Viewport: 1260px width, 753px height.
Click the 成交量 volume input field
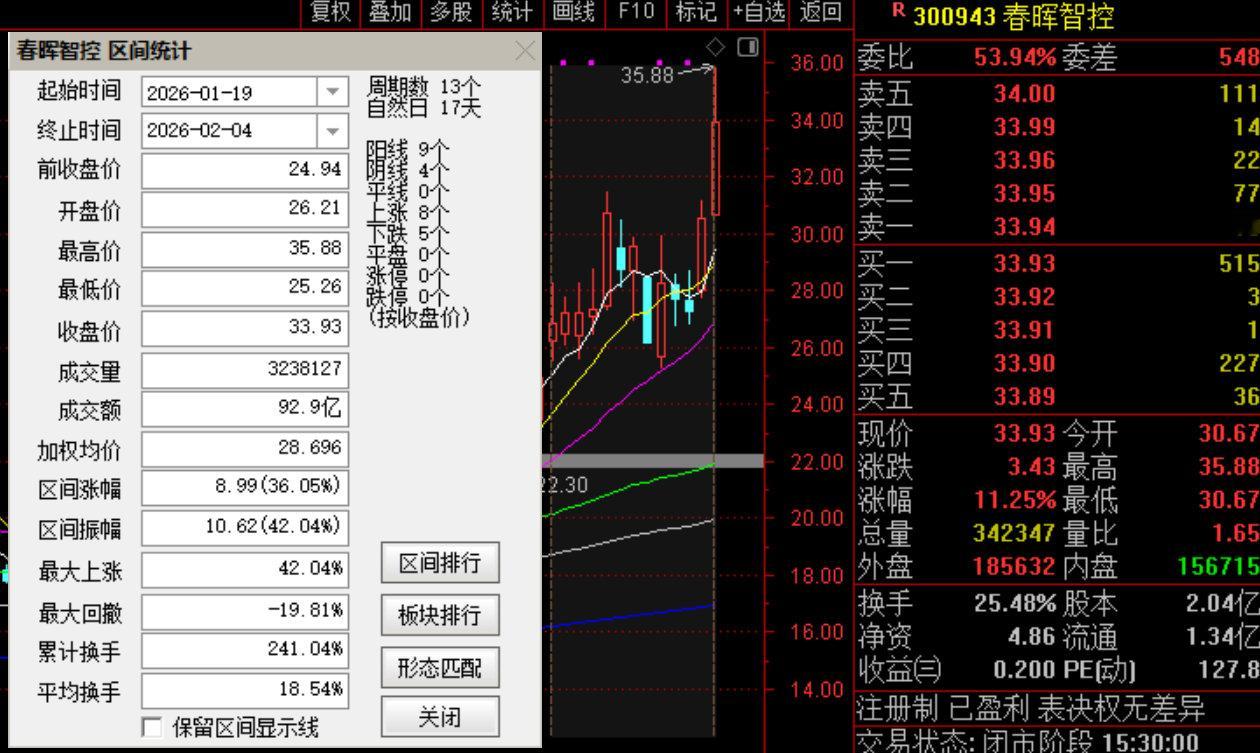point(245,370)
